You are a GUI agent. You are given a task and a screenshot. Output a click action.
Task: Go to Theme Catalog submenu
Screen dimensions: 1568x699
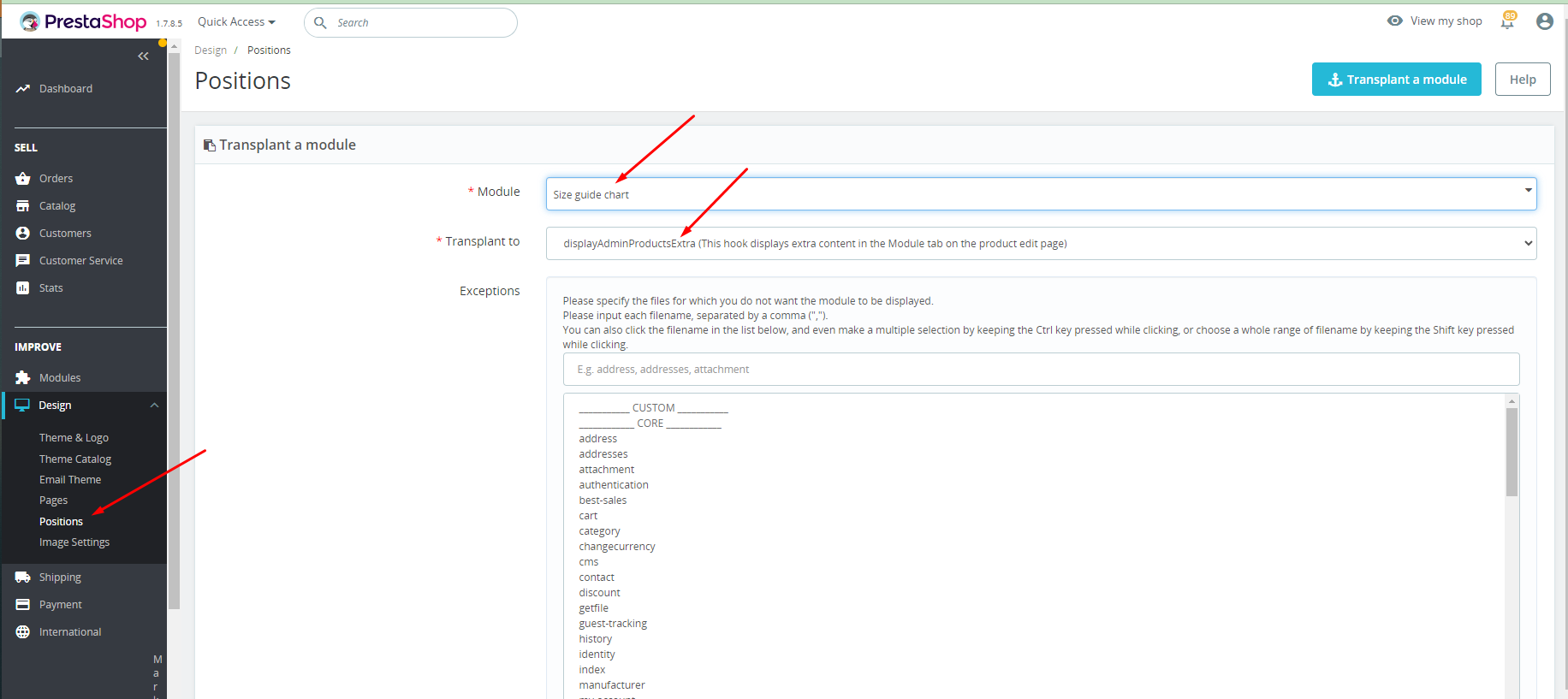tap(75, 459)
